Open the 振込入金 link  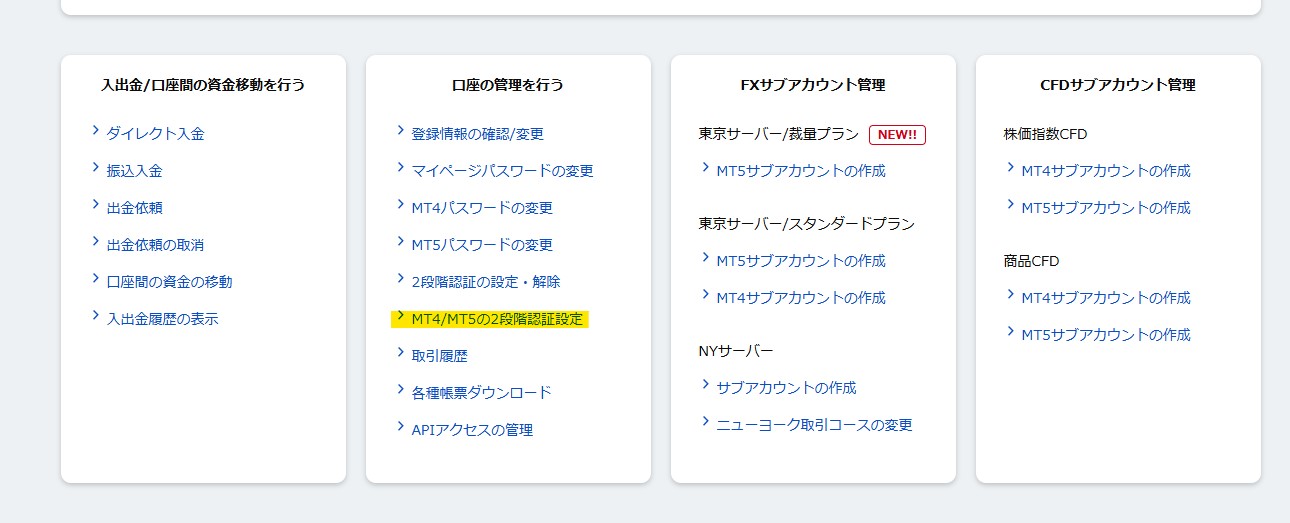[134, 171]
